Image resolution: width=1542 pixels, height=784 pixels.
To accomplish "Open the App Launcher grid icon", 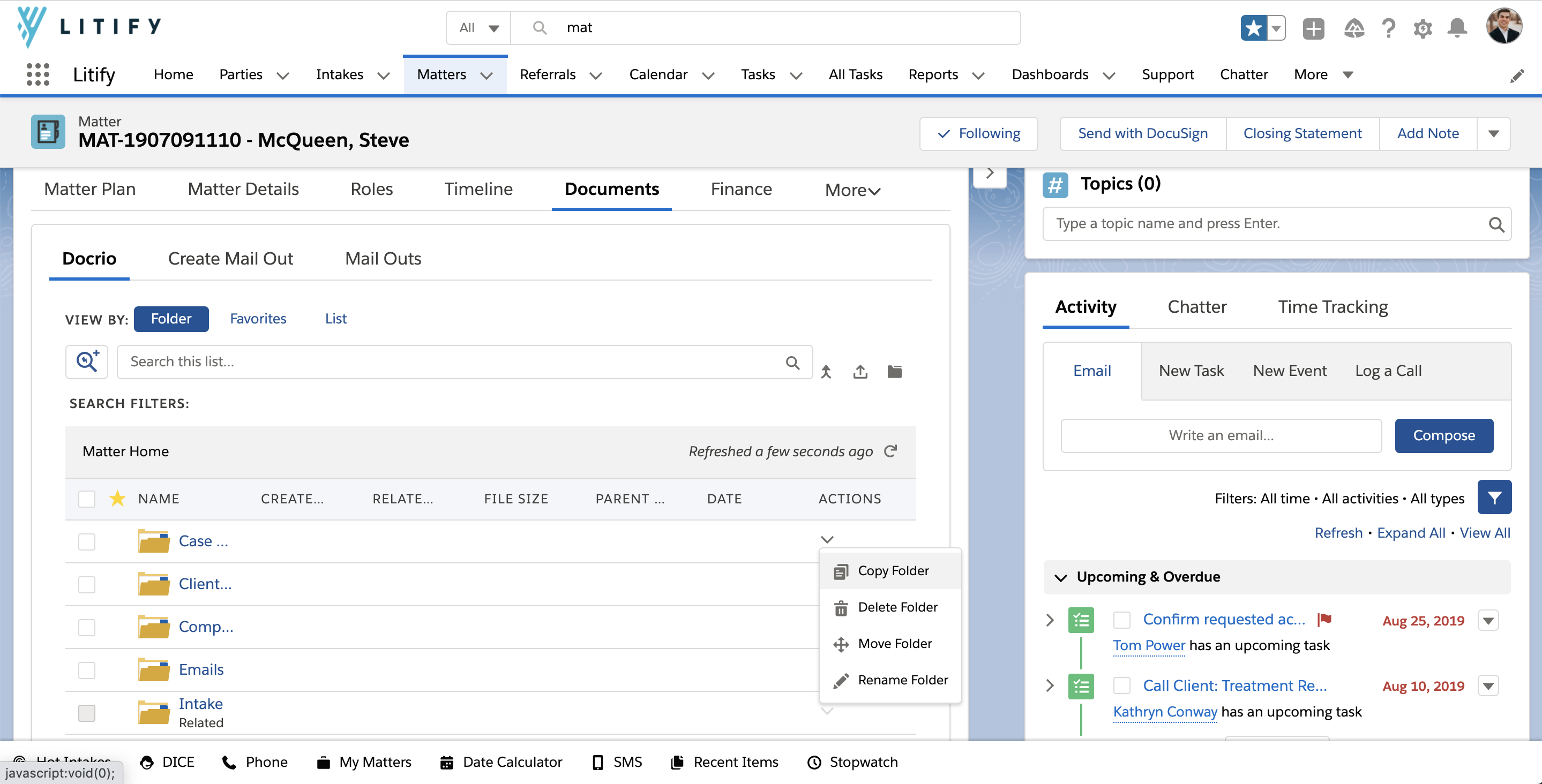I will coord(38,75).
